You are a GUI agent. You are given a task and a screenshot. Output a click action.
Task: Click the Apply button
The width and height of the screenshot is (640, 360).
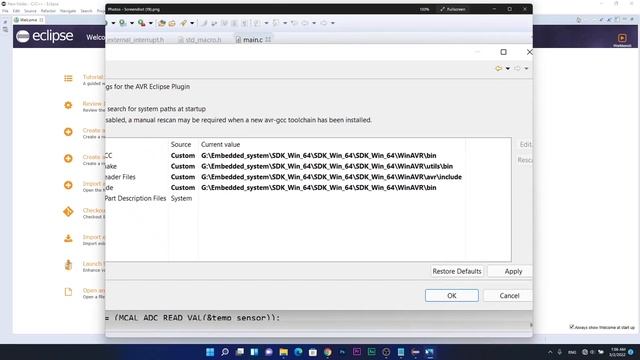[510, 271]
